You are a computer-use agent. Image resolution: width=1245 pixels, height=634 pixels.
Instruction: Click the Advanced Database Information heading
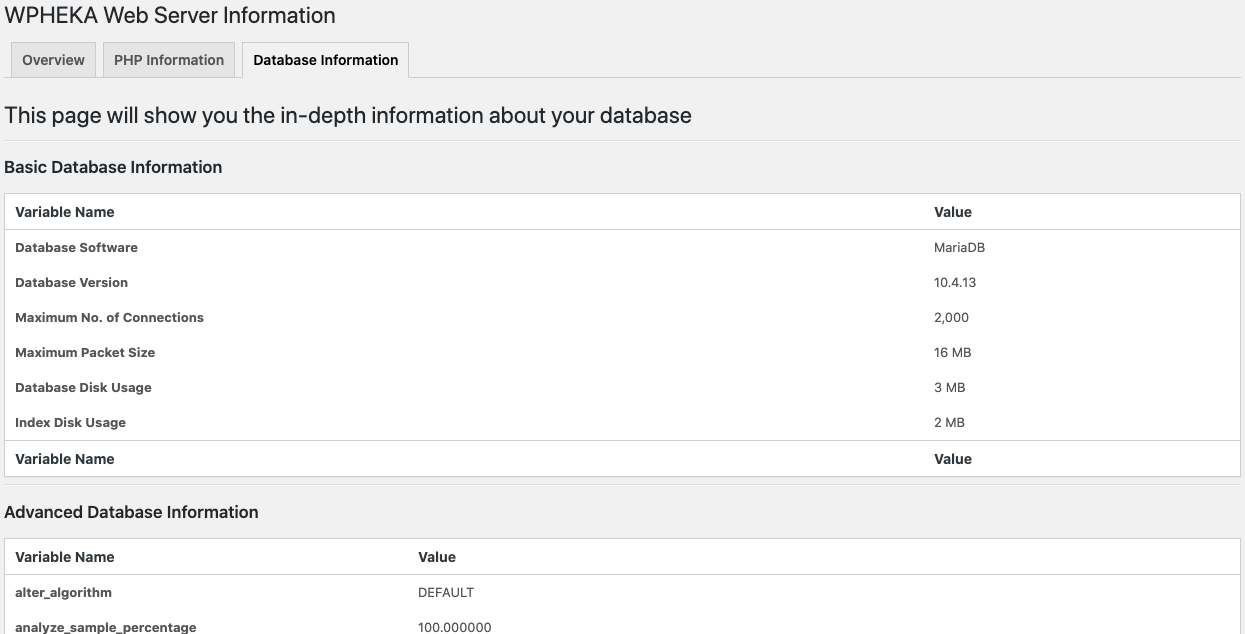131,512
